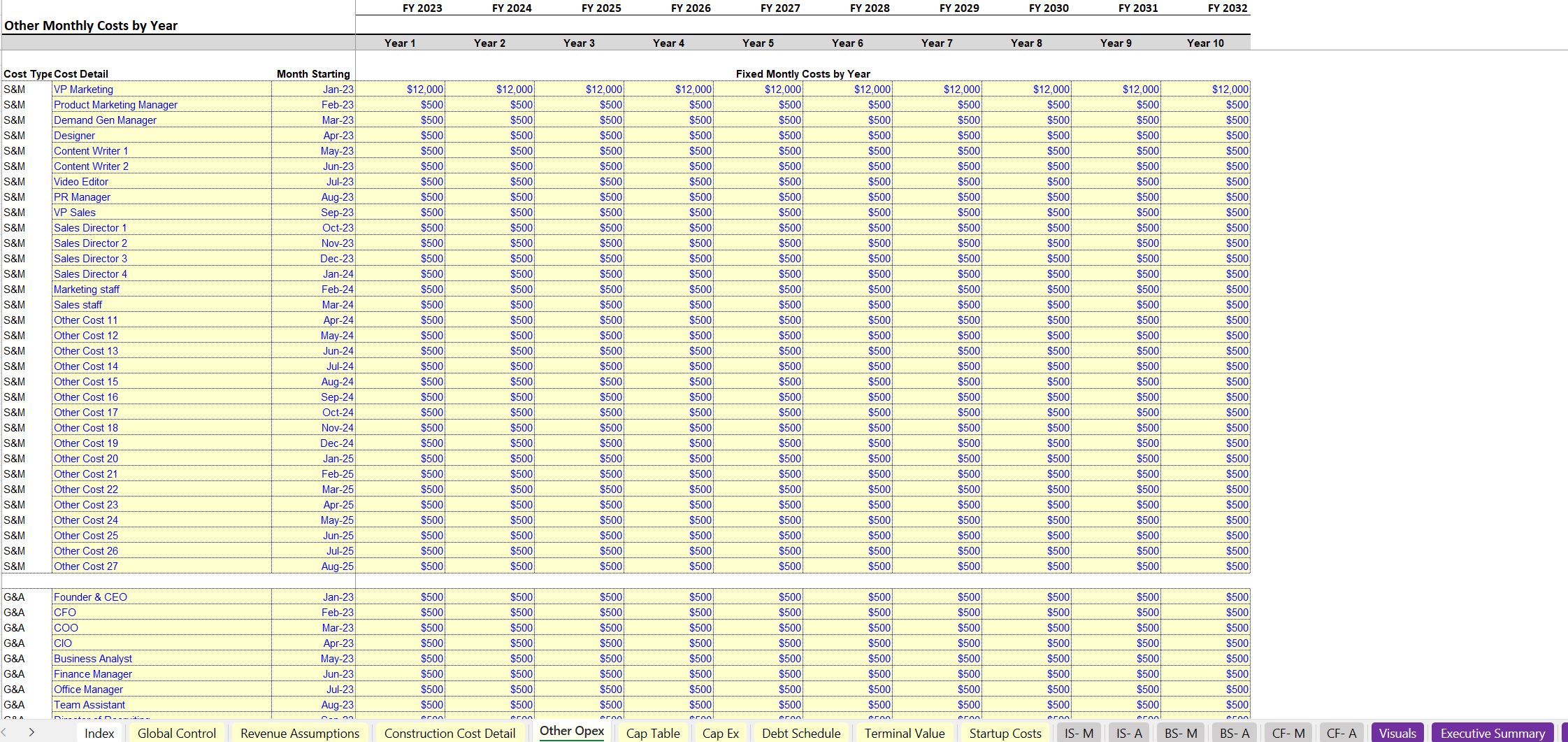Select the CFO cost detail cell

coord(161,613)
